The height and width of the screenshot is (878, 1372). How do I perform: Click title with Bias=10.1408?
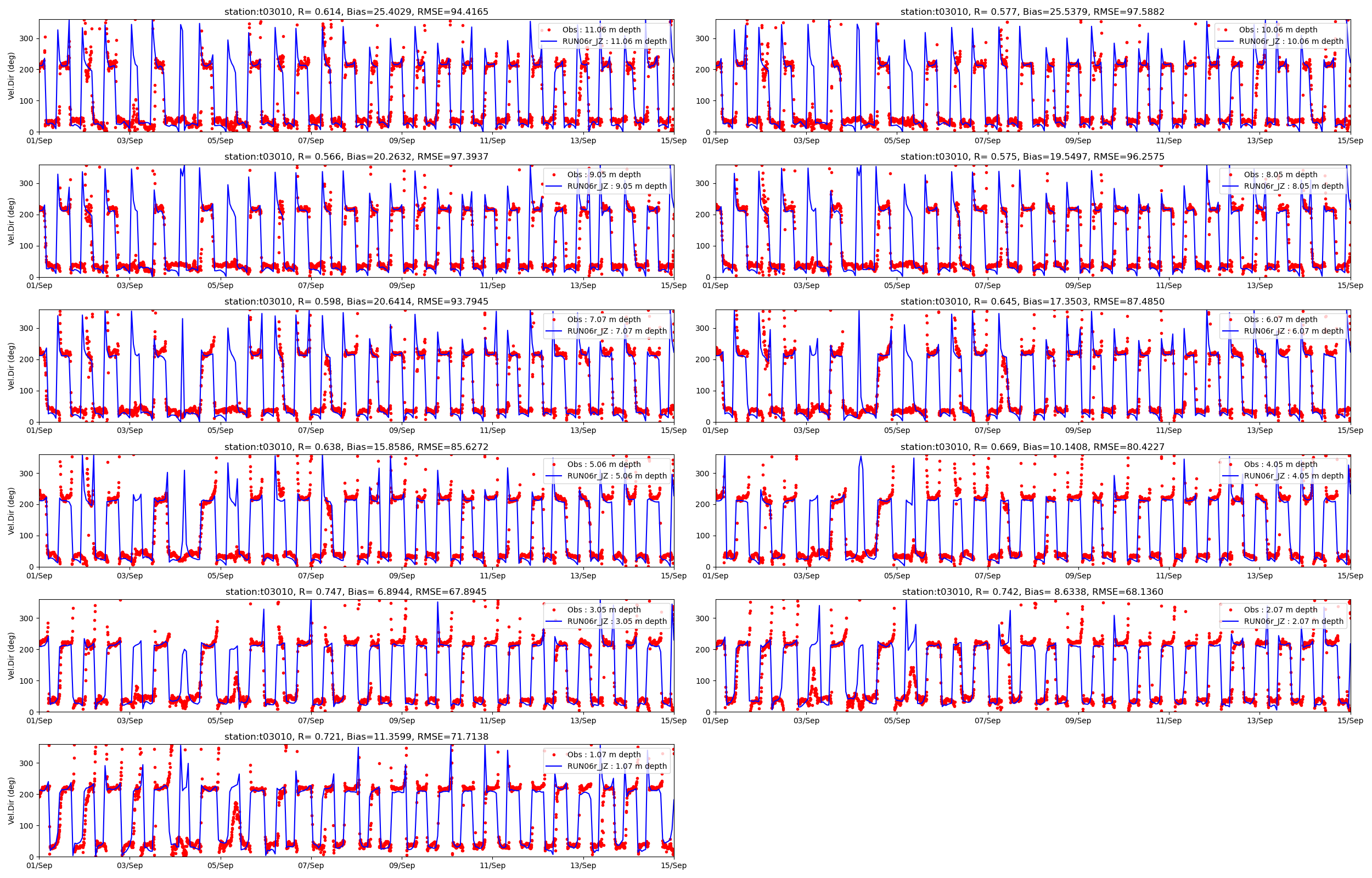pyautogui.click(x=1032, y=447)
